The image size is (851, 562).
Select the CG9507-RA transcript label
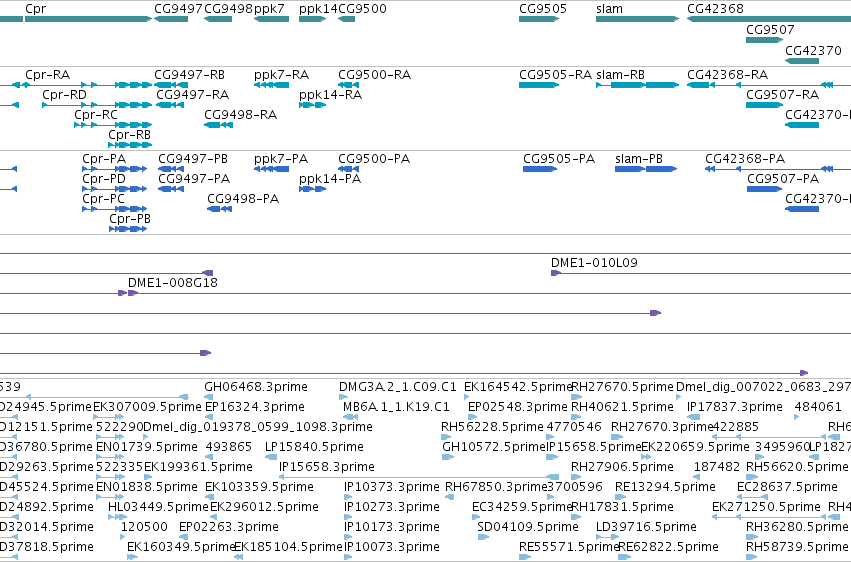783,95
